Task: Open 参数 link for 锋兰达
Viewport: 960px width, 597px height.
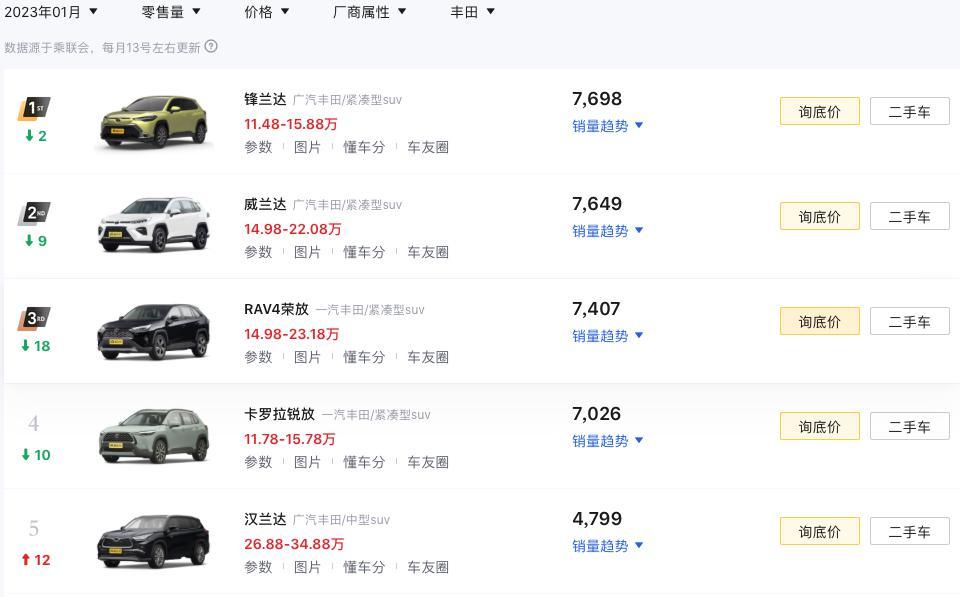Action: point(258,147)
